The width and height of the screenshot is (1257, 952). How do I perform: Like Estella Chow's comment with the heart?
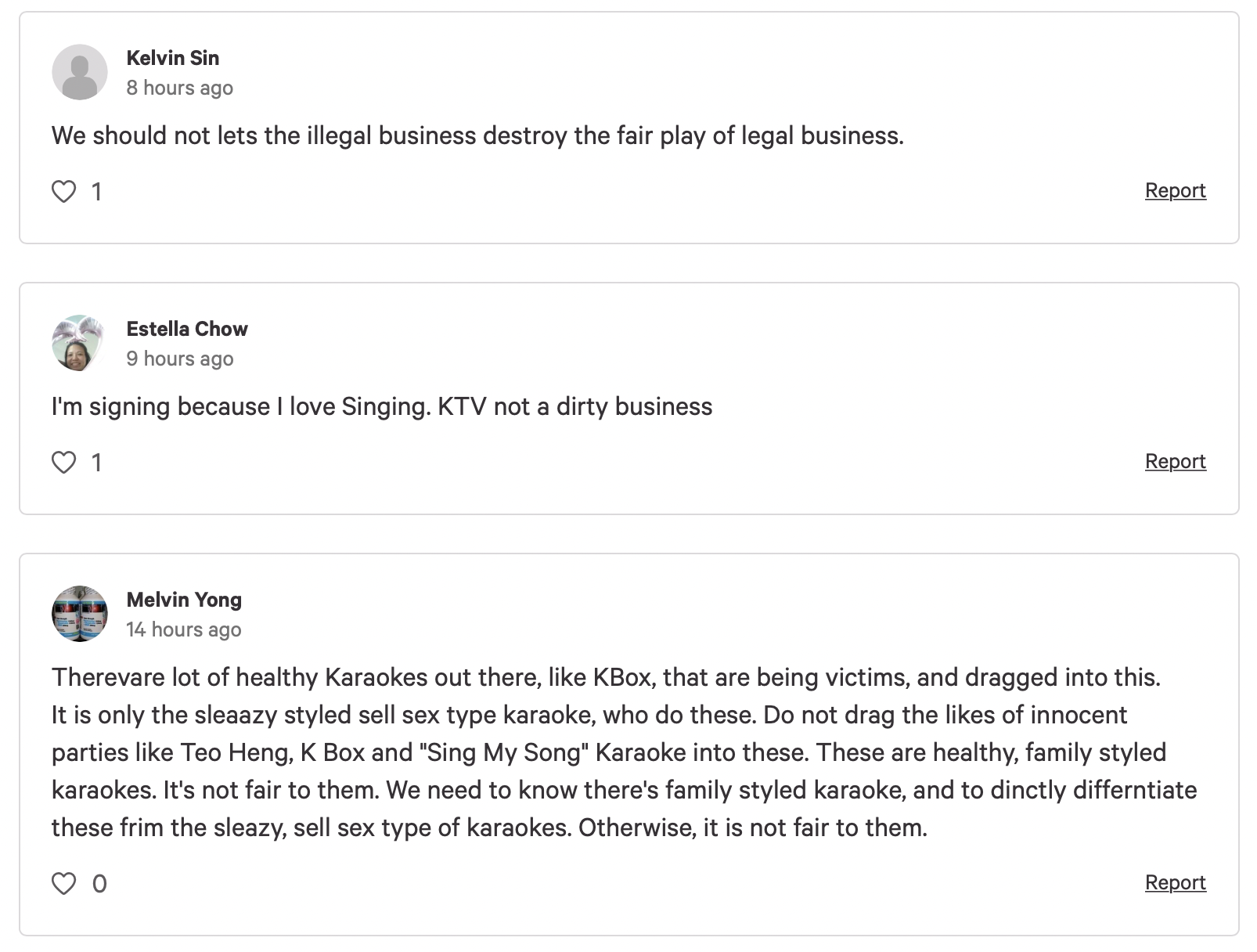coord(64,462)
